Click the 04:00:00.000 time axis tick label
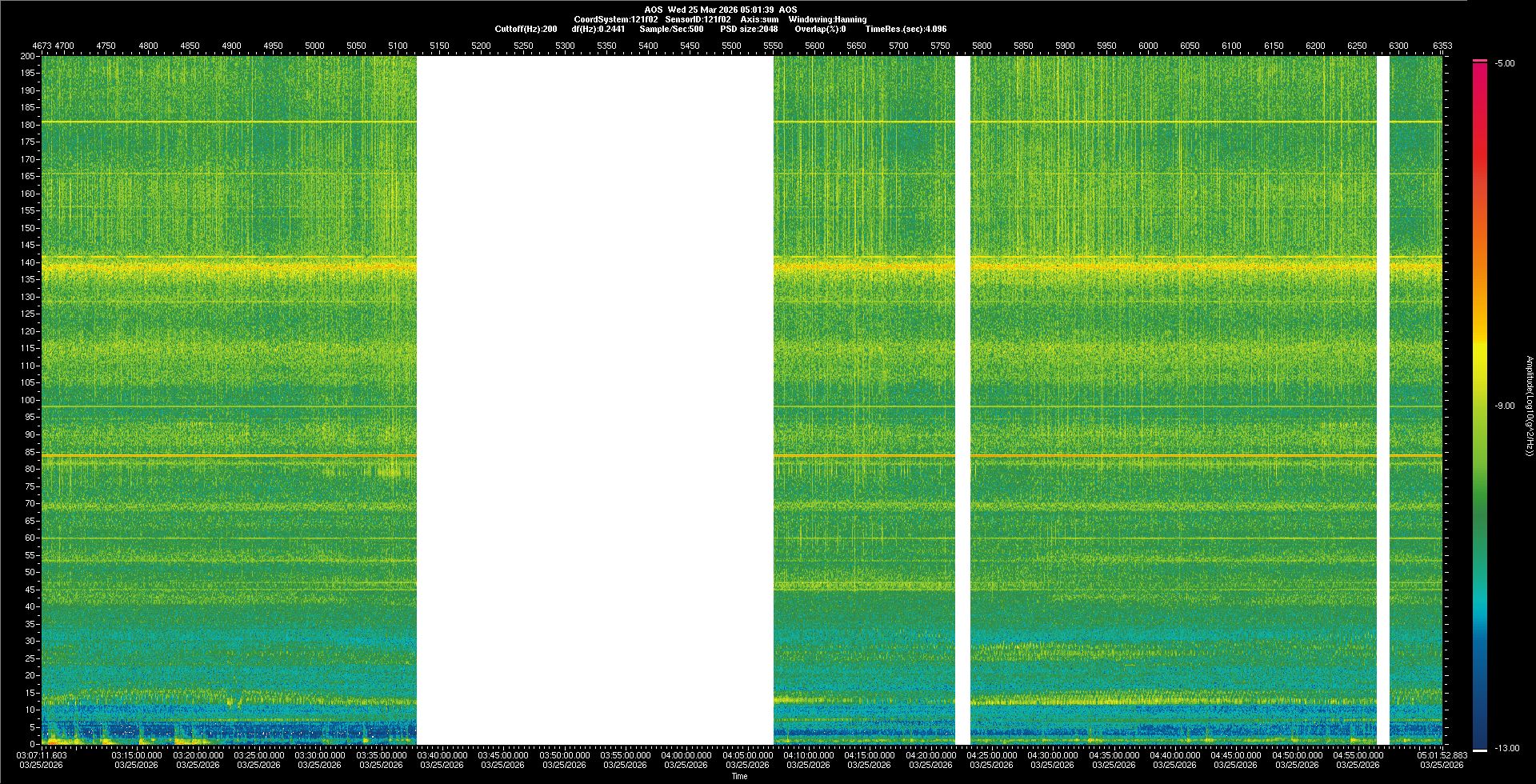 [686, 755]
